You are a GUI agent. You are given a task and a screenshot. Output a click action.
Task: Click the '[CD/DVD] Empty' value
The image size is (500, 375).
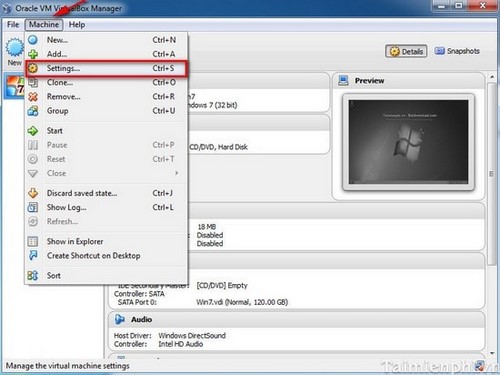pyautogui.click(x=222, y=285)
